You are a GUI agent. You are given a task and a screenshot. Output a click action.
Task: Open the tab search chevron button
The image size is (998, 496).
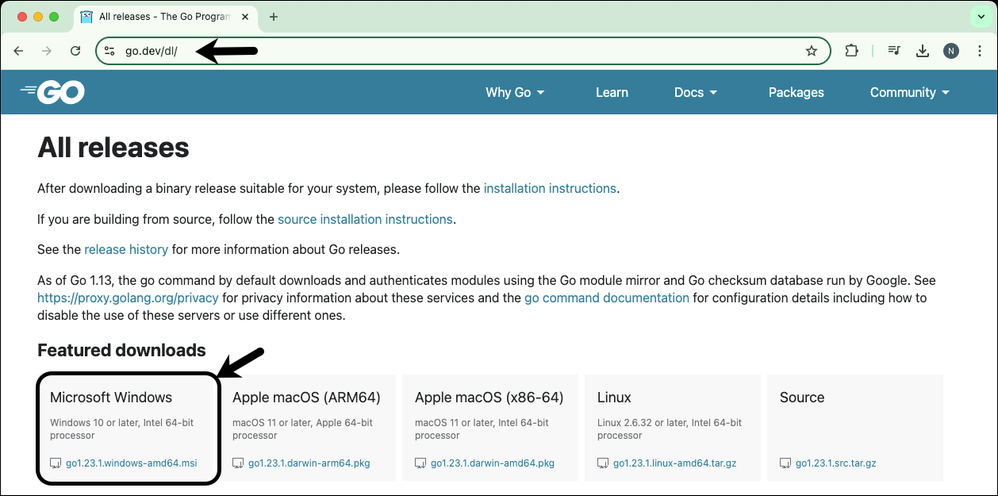pos(978,17)
